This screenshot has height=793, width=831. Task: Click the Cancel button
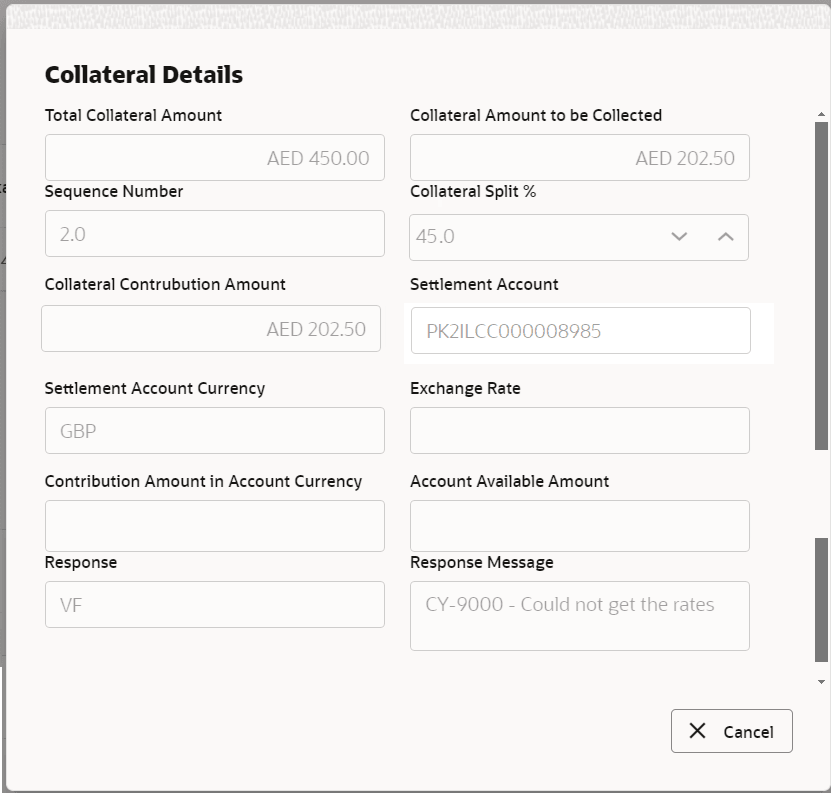pos(731,731)
